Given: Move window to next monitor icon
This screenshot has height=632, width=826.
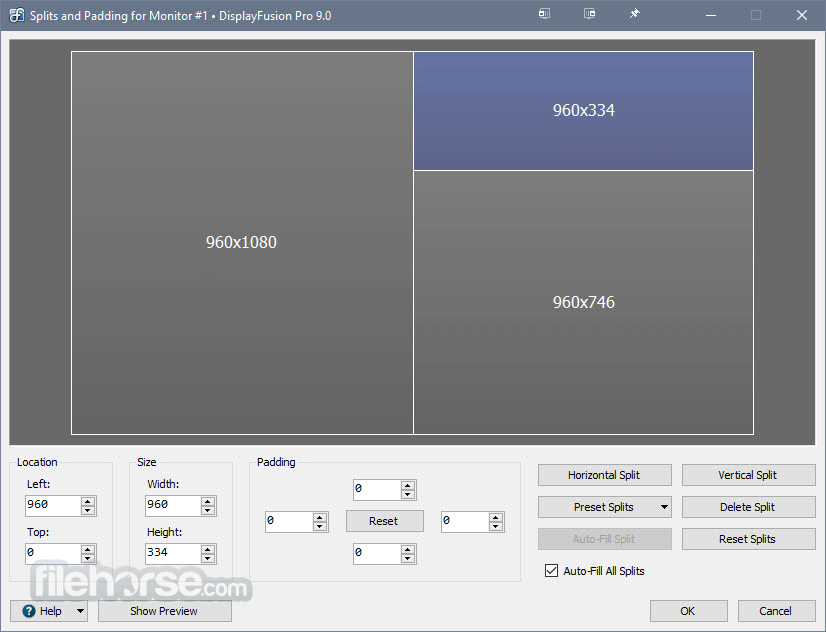Looking at the screenshot, I should click(x=589, y=14).
